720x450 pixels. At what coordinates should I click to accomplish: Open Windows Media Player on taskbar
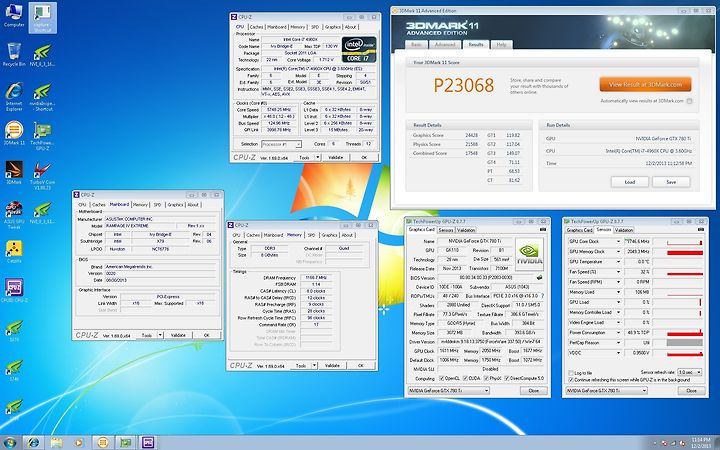[x=79, y=443]
